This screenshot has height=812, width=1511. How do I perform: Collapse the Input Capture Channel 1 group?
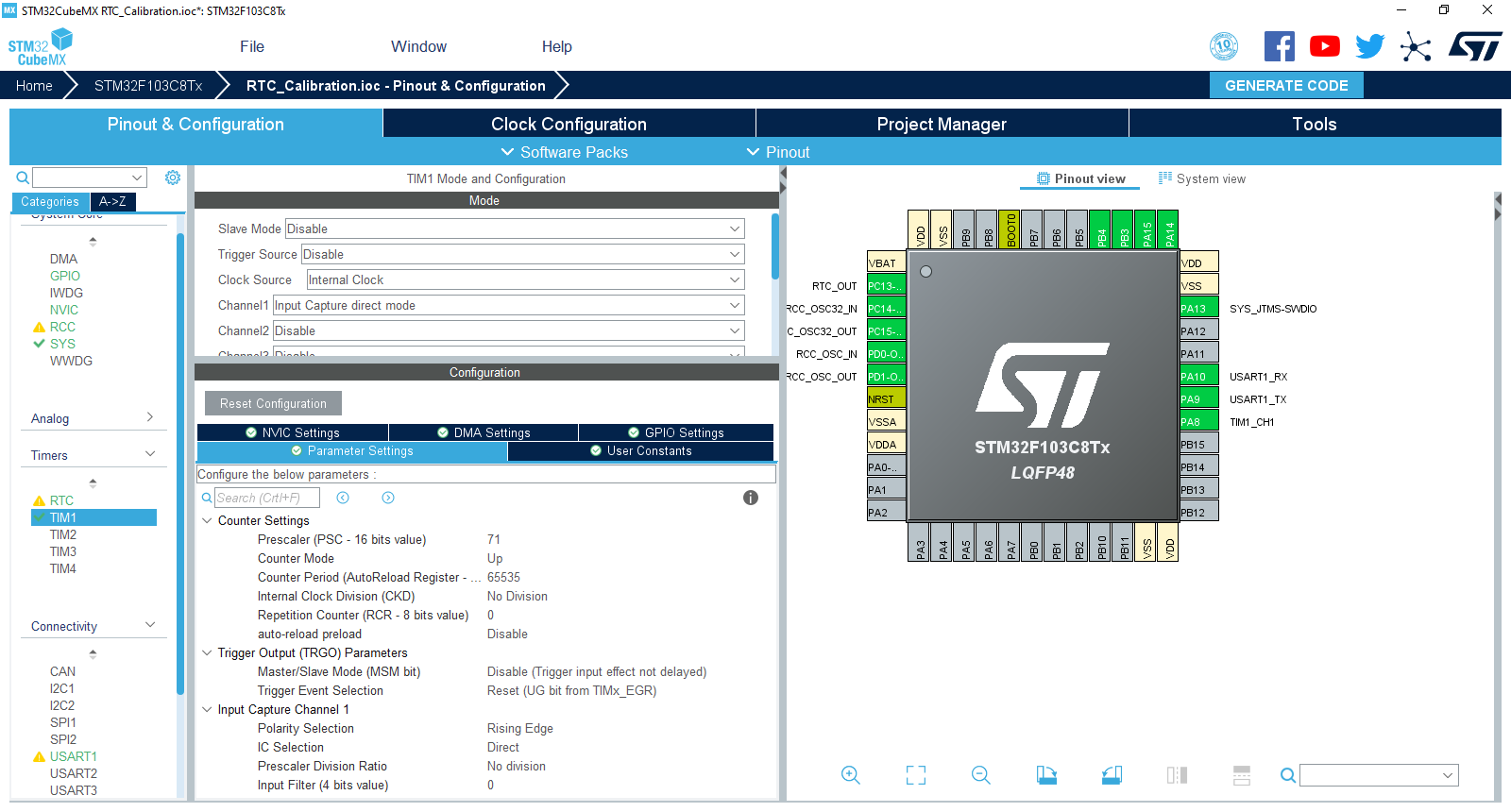tap(207, 709)
